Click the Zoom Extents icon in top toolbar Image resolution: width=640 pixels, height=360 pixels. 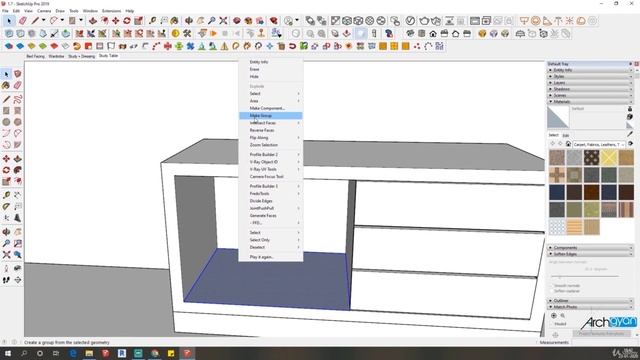tap(223, 20)
